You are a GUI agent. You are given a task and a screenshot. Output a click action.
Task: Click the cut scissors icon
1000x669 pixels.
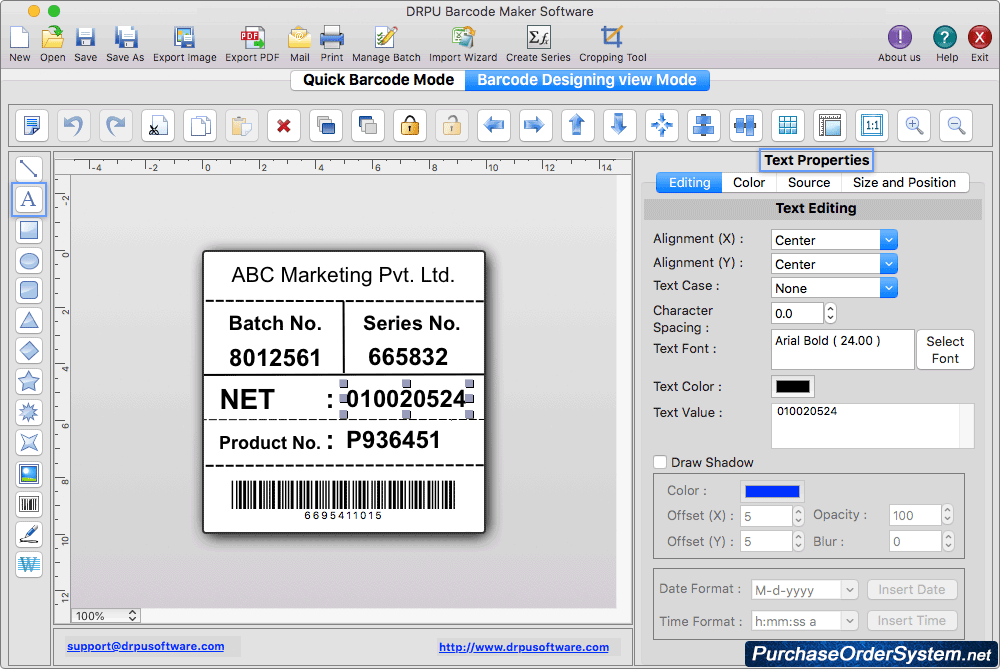coord(158,125)
